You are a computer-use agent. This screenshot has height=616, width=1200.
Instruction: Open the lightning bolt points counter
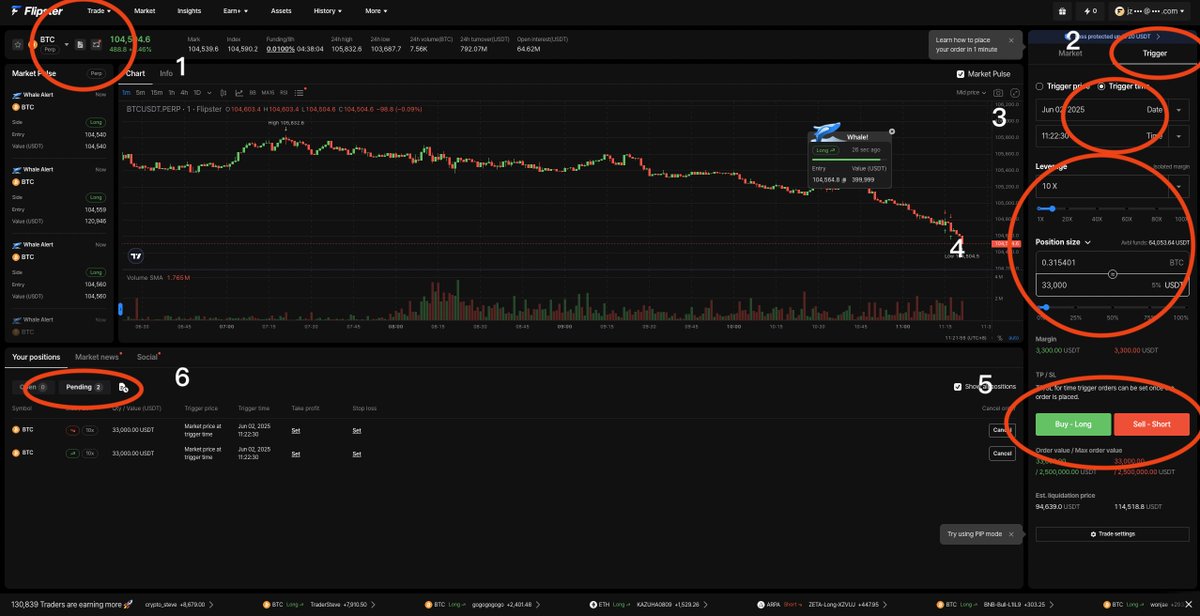point(1090,11)
